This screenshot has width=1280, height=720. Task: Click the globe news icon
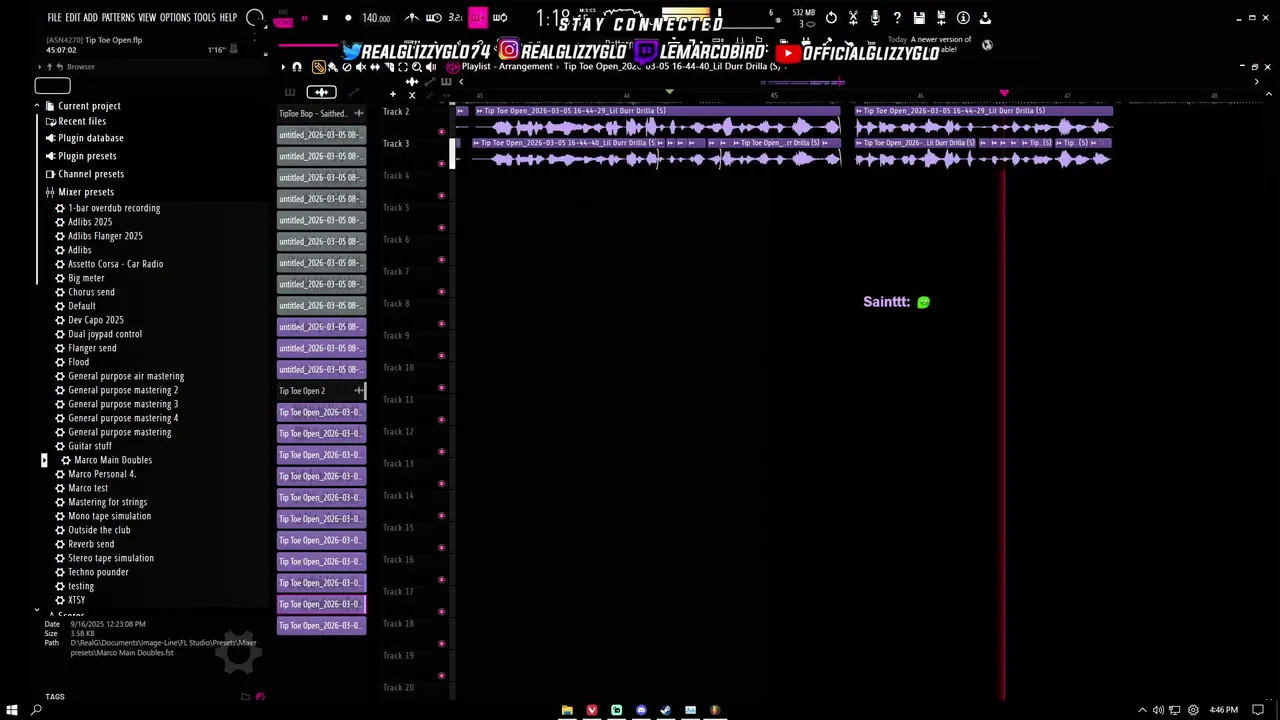pyautogui.click(x=987, y=45)
